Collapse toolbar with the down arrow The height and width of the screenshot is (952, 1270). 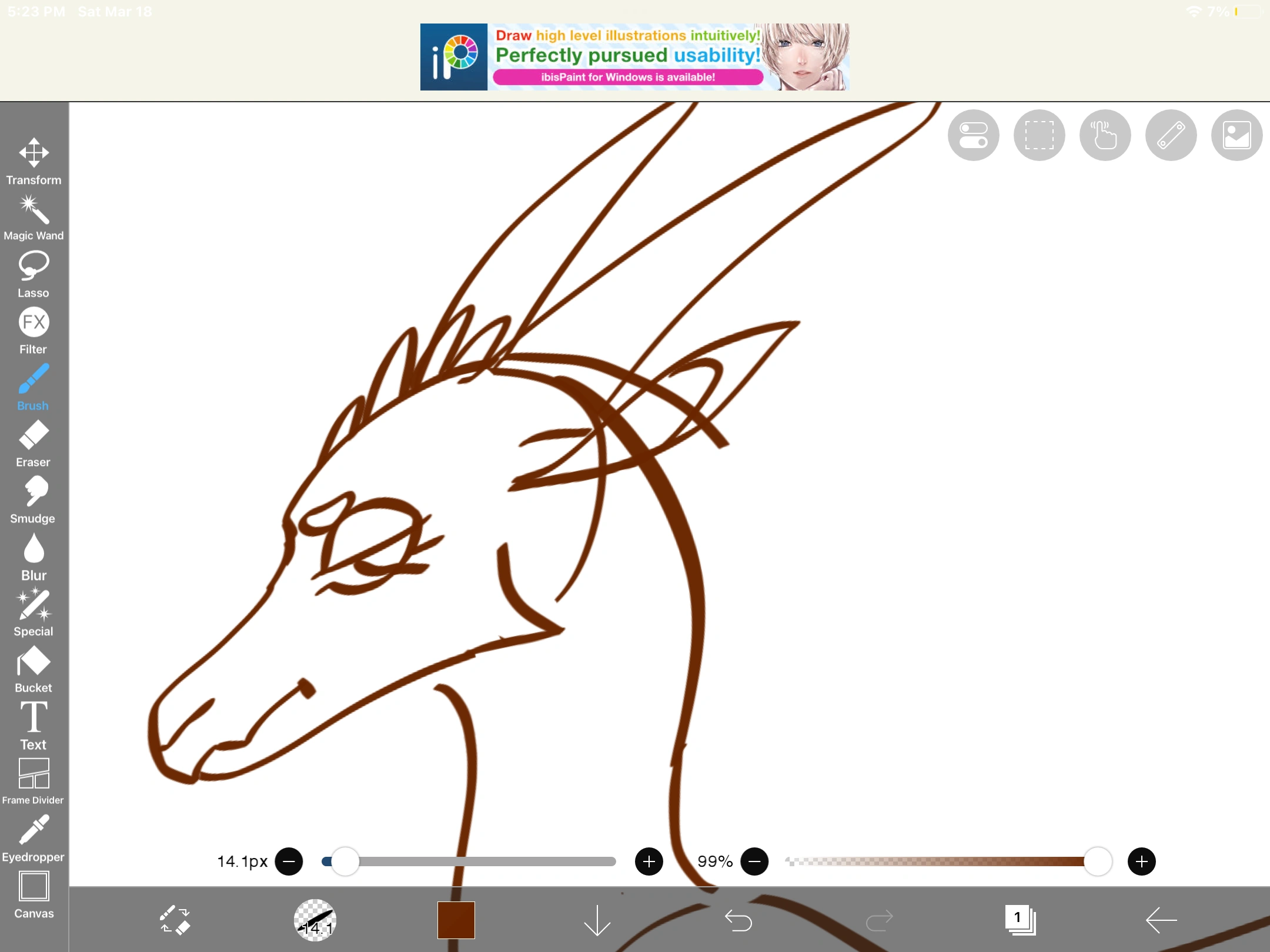[597, 920]
